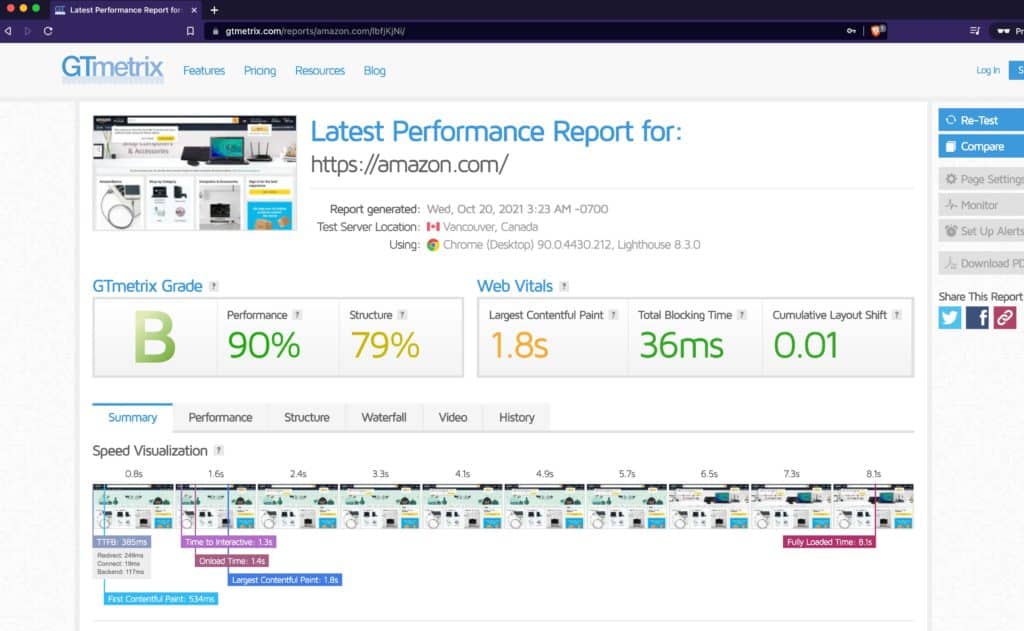Select the filmstrip frame under 3.3s
Image resolution: width=1024 pixels, height=631 pixels.
click(380, 506)
